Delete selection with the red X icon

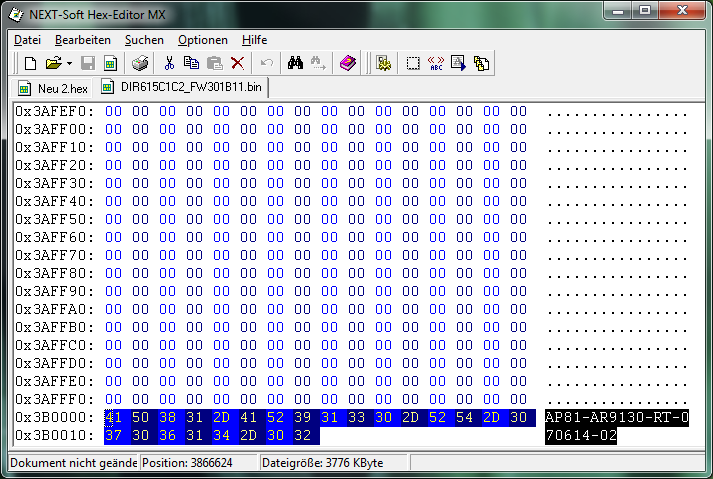tap(237, 63)
